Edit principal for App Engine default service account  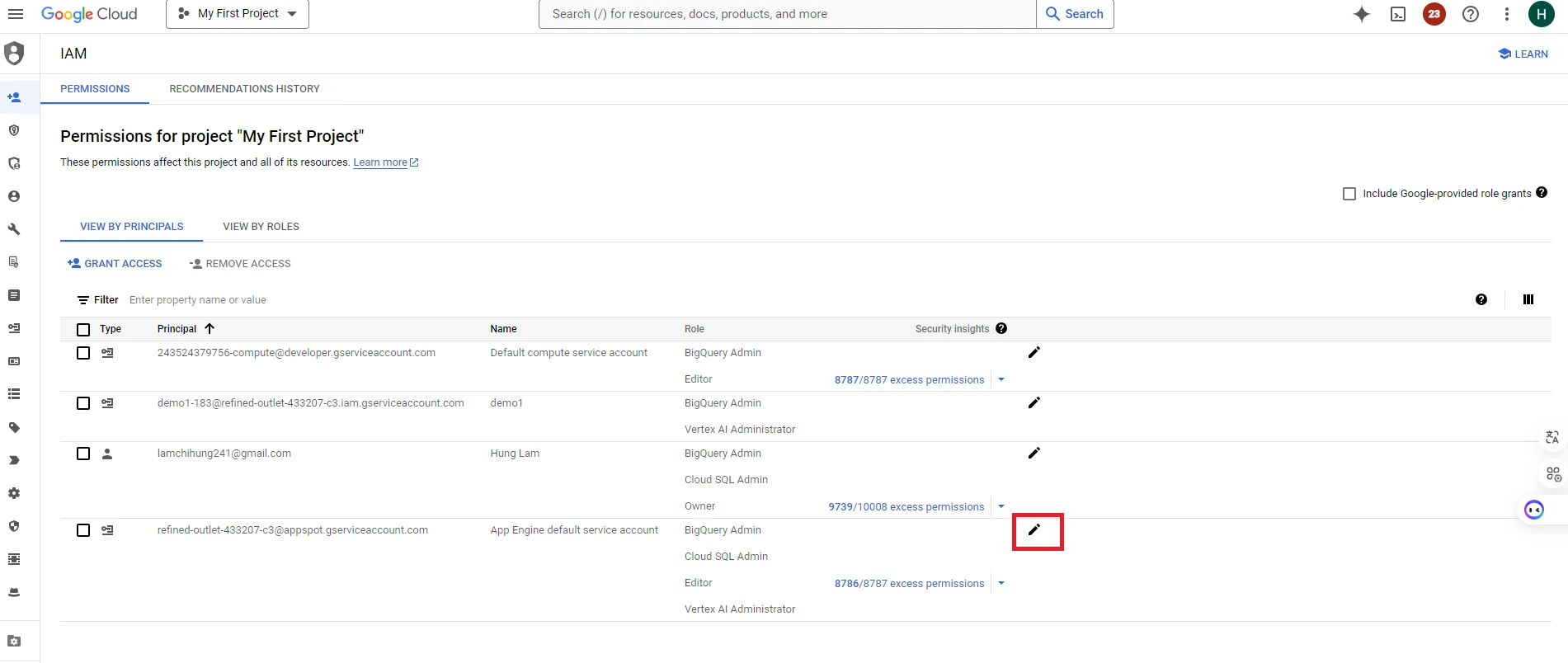click(x=1034, y=530)
